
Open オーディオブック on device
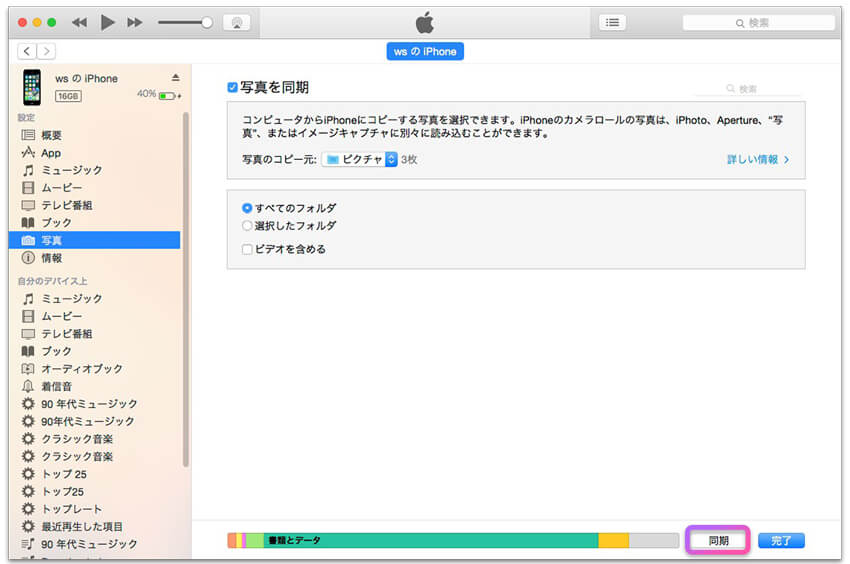point(94,369)
